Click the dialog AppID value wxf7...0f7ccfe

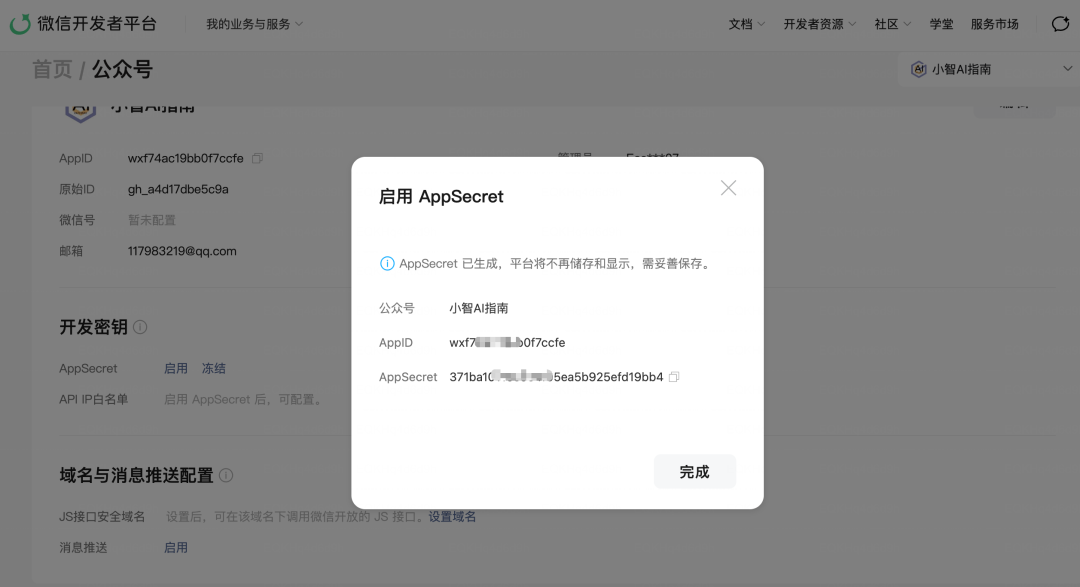coord(507,342)
